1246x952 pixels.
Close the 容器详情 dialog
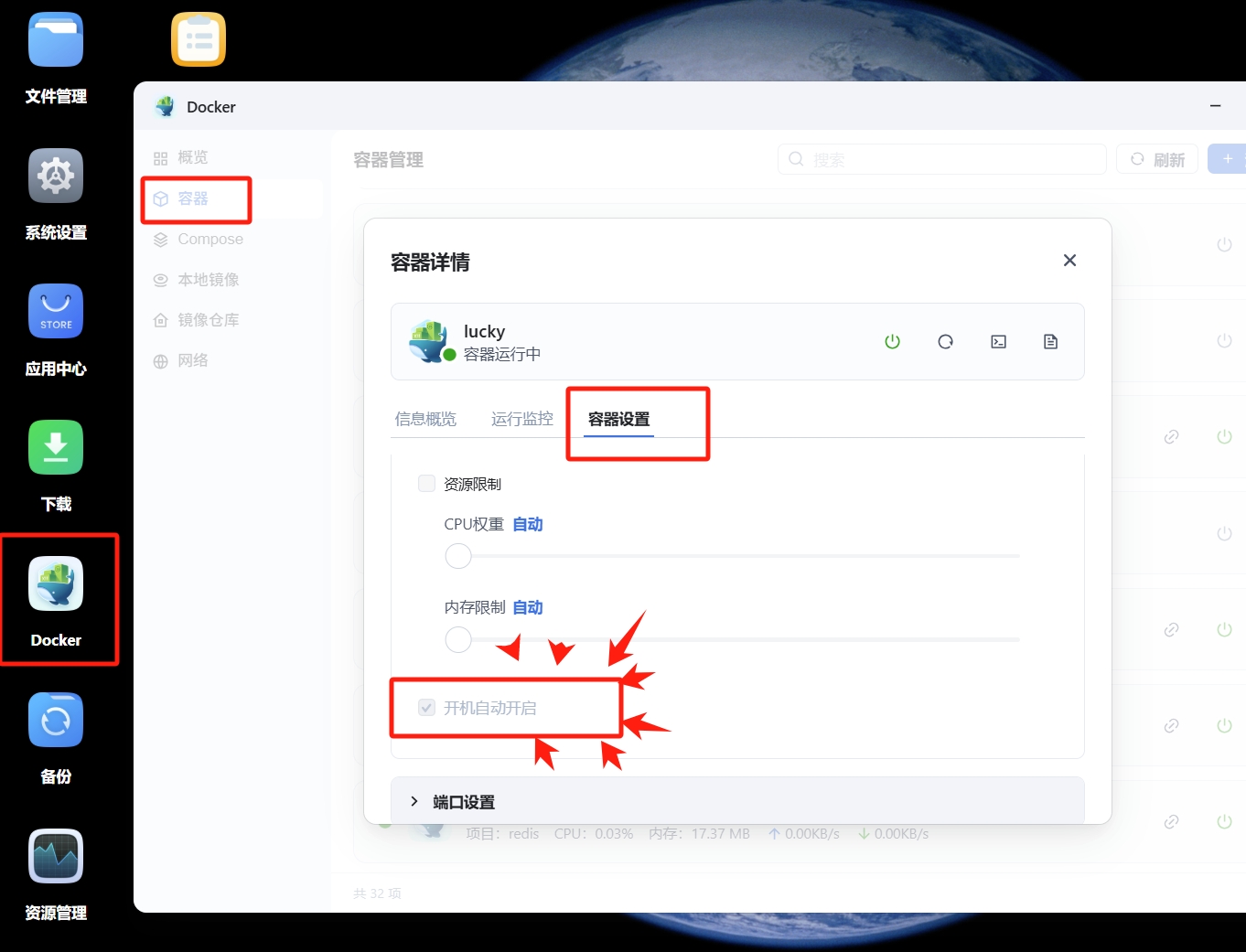point(1069,261)
